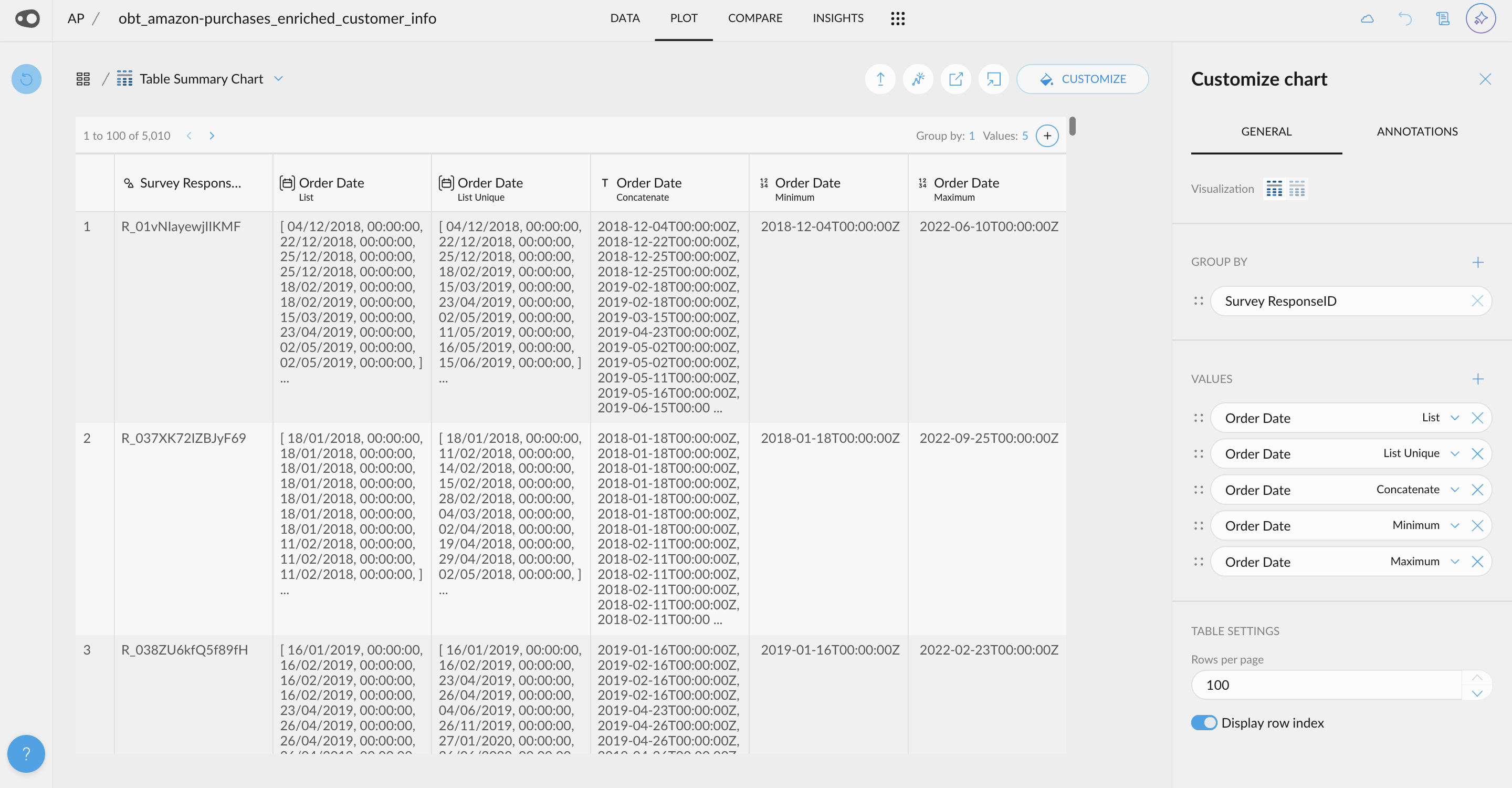Screen dimensions: 1512x788
Task: Decrease rows per page stepper
Action: pos(1477,693)
